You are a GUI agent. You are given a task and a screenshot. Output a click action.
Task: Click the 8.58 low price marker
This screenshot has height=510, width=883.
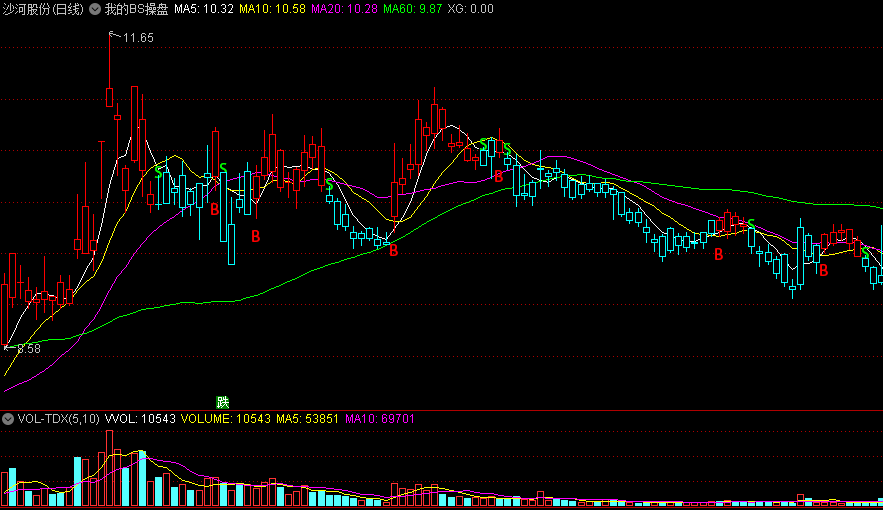[29, 349]
